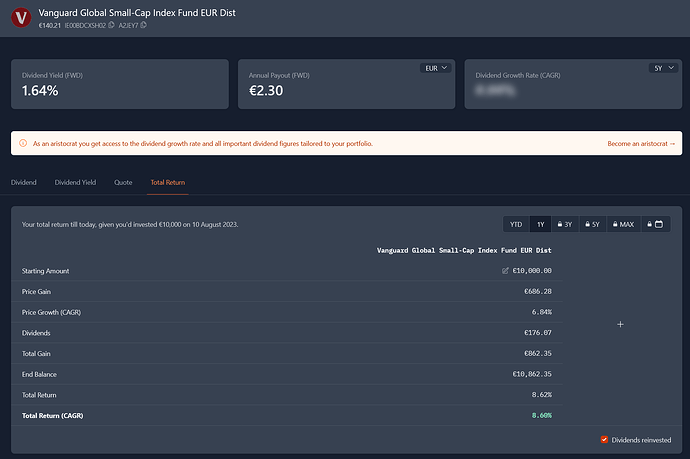Choose the locked 3Y time range
The image size is (690, 459).
(565, 224)
